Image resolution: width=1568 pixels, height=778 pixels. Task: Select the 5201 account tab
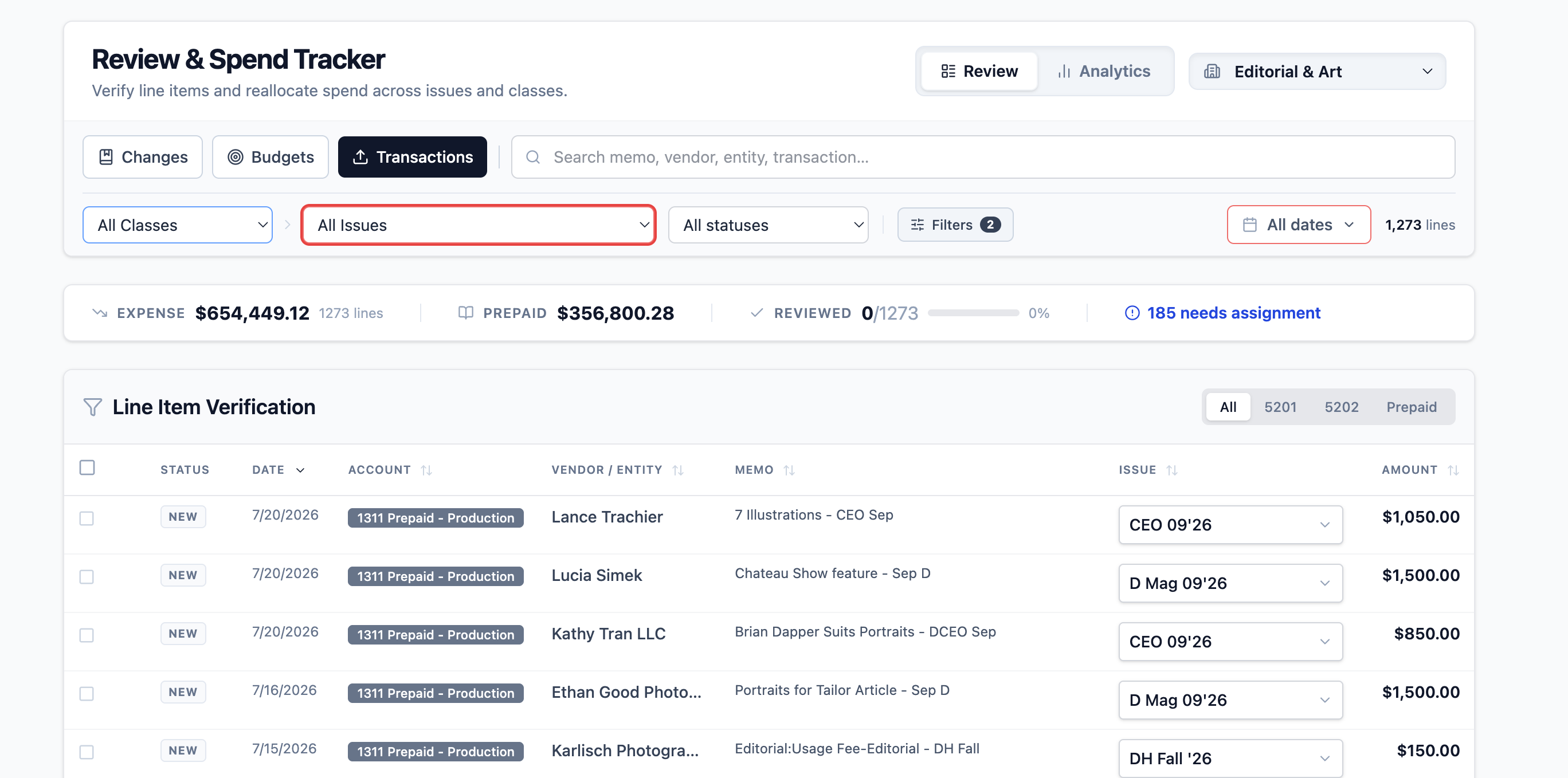pos(1280,407)
